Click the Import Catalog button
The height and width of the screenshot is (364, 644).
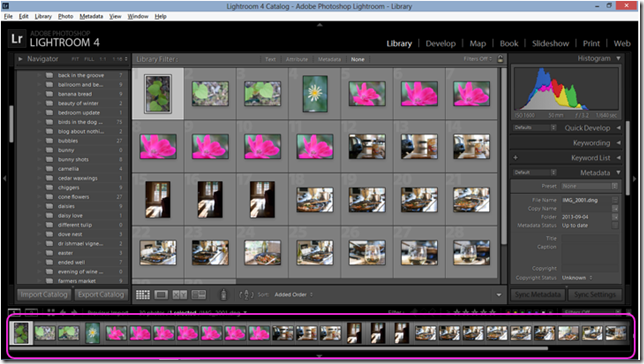(44, 295)
